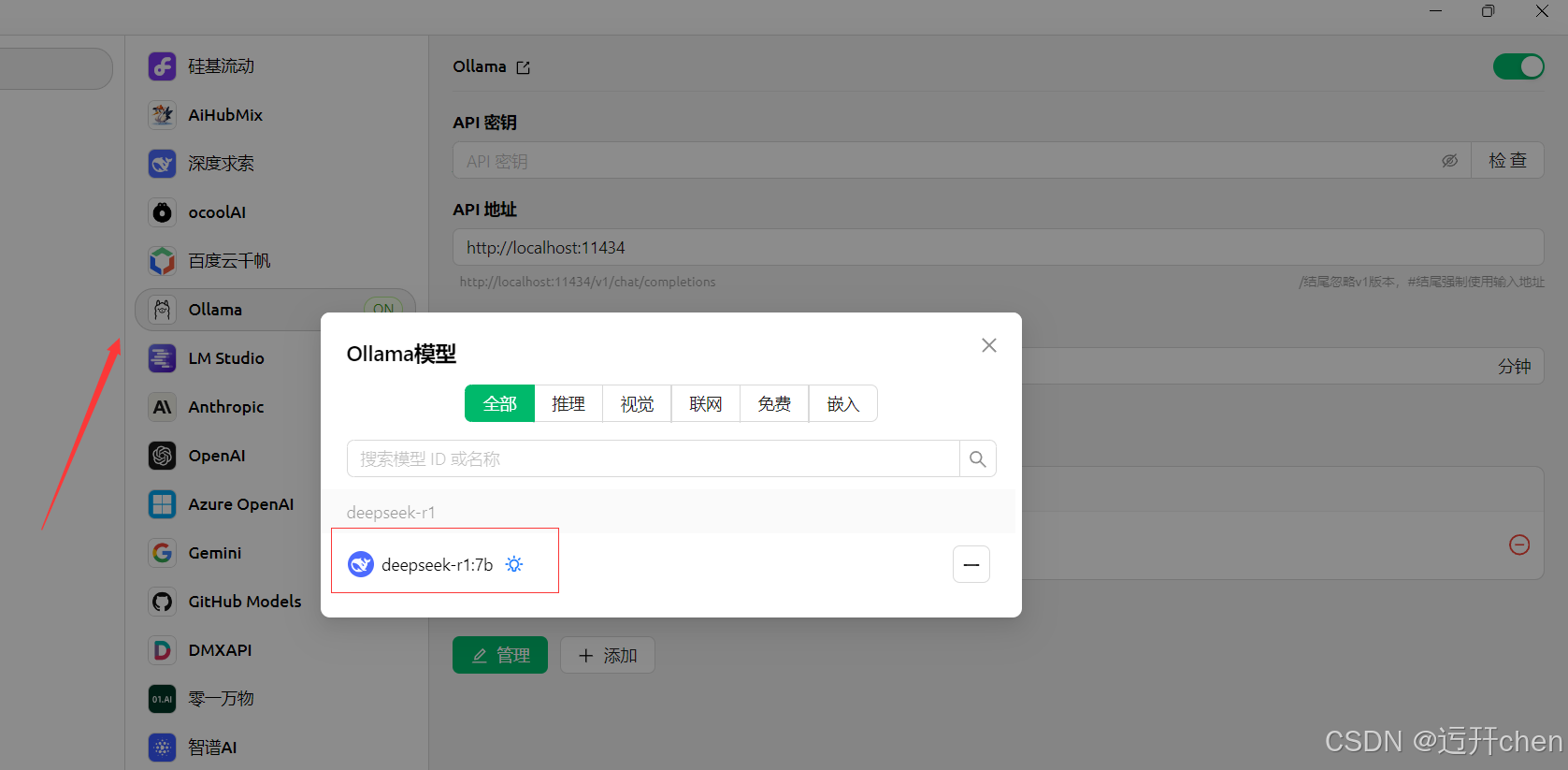Viewport: 1568px width, 770px height.
Task: Open the Ollama external link icon
Action: pyautogui.click(x=523, y=67)
